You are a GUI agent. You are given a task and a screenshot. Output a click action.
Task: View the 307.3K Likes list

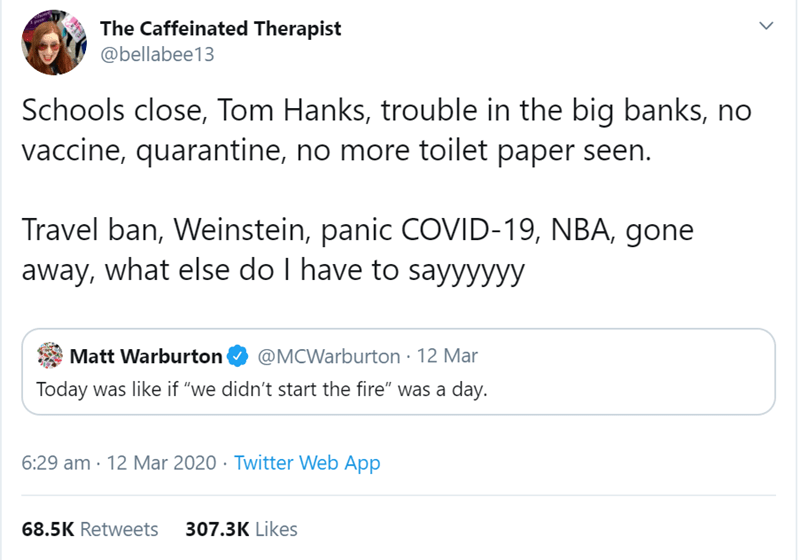click(241, 529)
